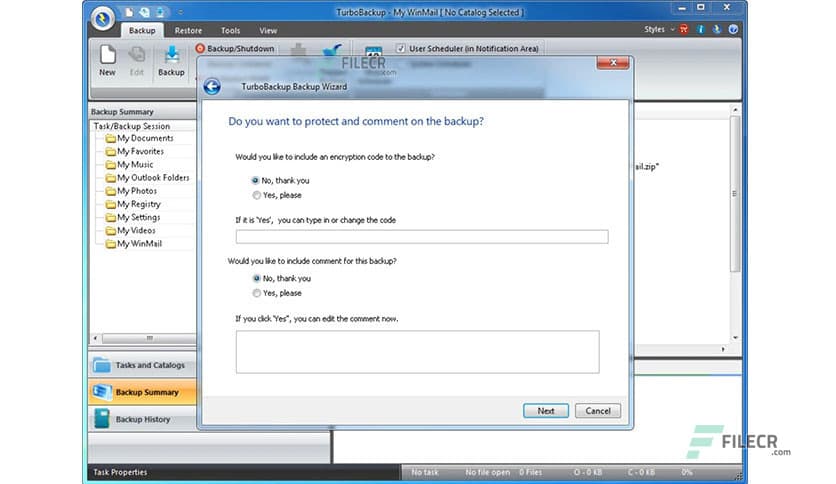
Task: Click the right pane scroll up arrow
Action: click(x=735, y=110)
